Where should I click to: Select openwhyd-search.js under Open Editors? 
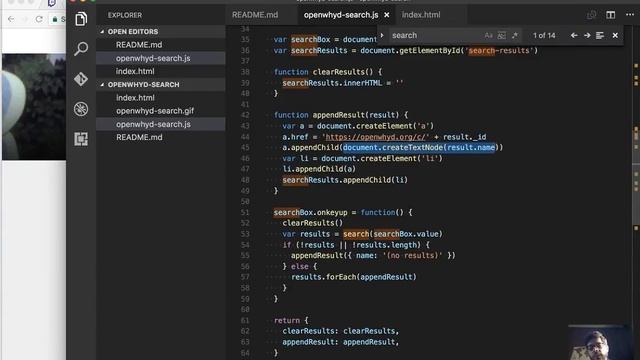(161, 58)
